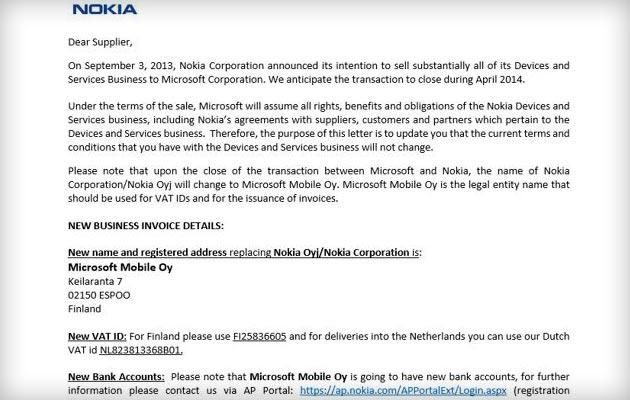Viewport: 630px width, 400px height.
Task: Click the 'NEW BUSINESS INVOICE DETAILS:' heading
Action: pyautogui.click(x=145, y=225)
